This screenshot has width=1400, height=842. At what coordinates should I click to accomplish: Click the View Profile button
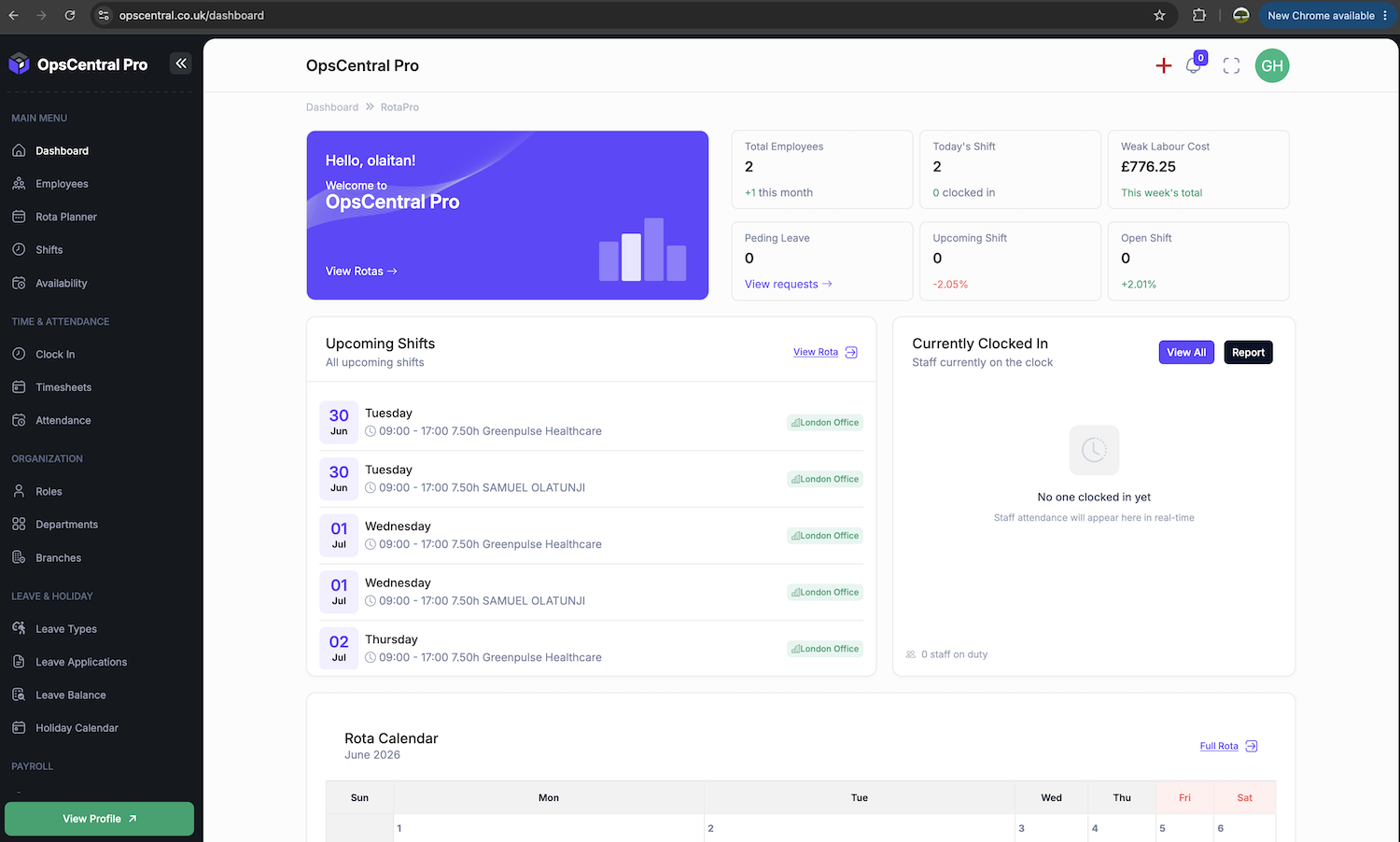(99, 819)
